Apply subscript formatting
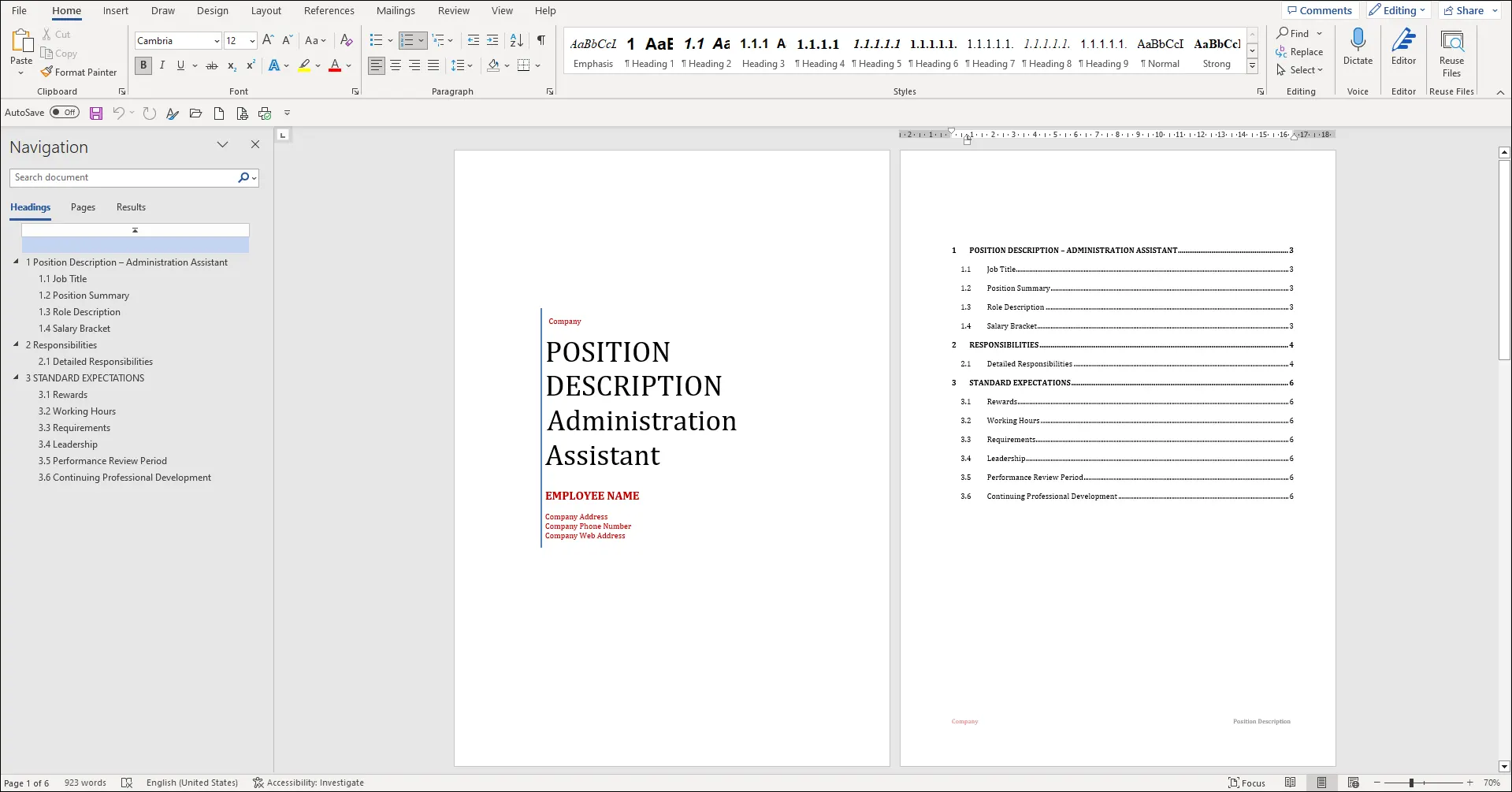The image size is (1512, 792). coord(232,65)
